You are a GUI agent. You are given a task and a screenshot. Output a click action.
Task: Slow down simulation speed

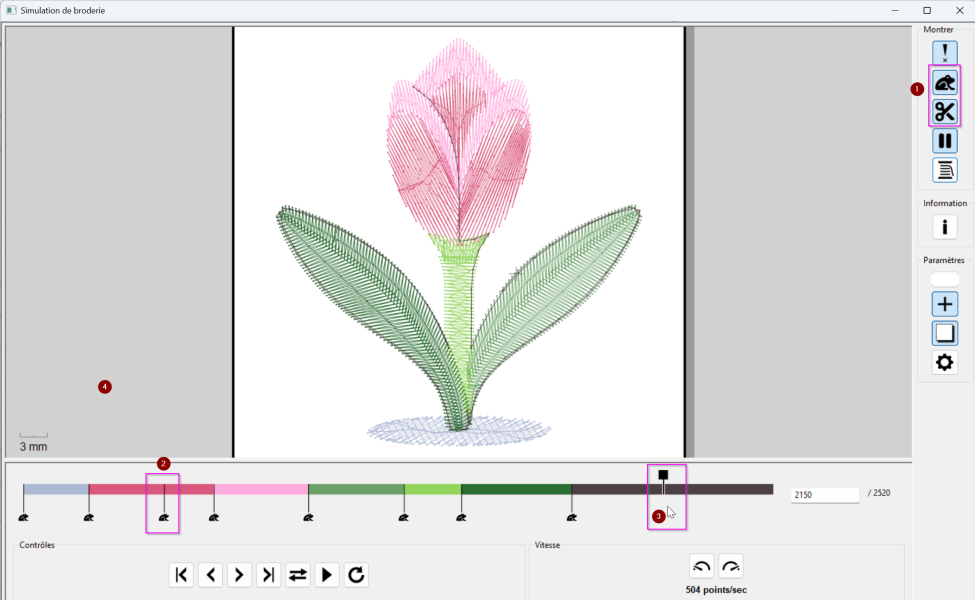click(x=701, y=566)
